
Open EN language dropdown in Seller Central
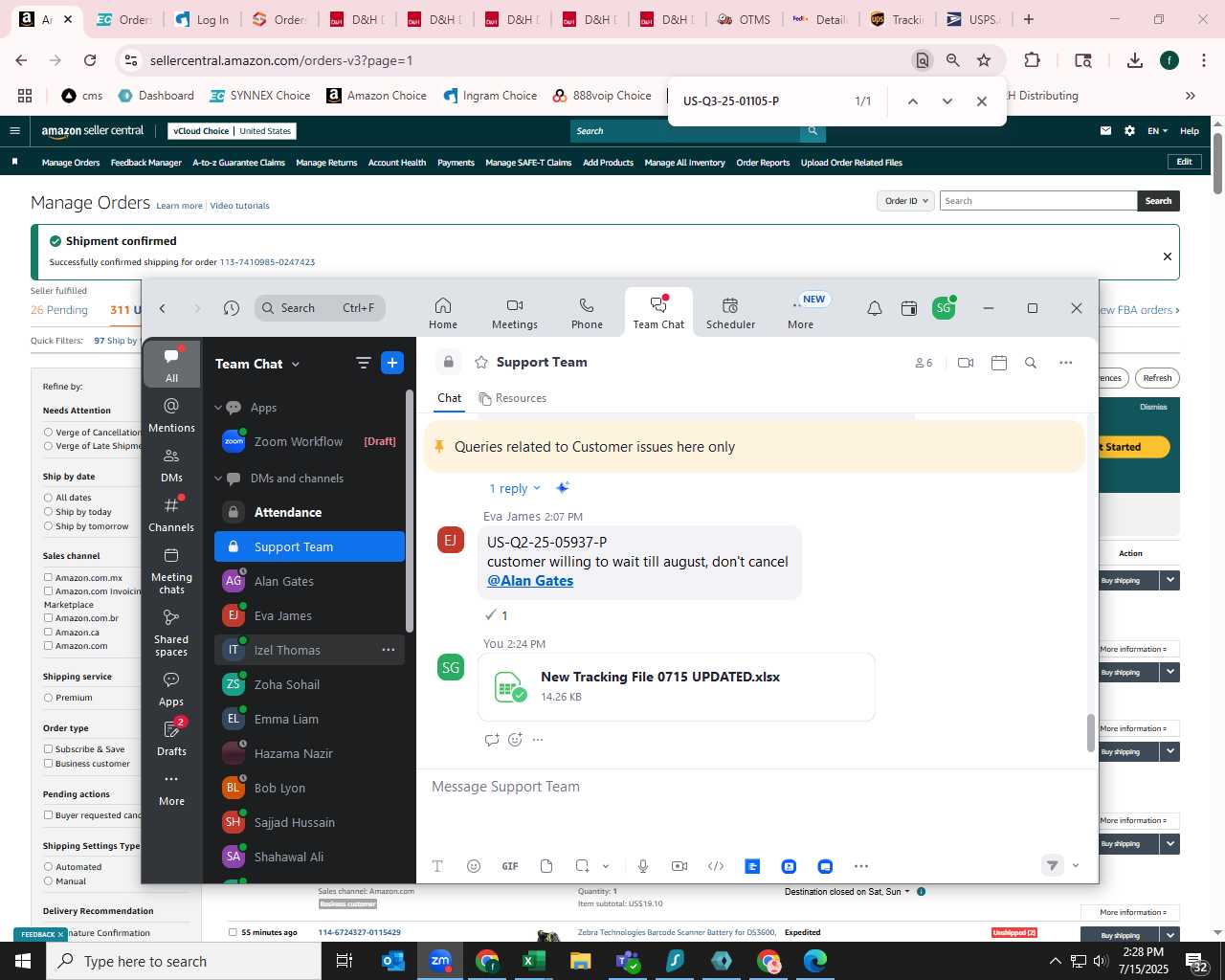click(x=1157, y=131)
